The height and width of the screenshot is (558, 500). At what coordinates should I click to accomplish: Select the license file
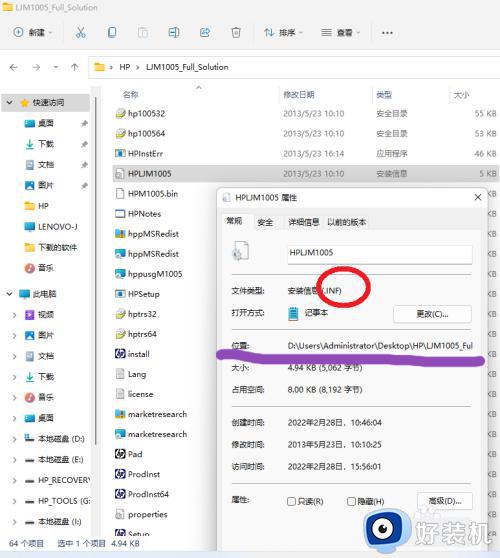(140, 394)
